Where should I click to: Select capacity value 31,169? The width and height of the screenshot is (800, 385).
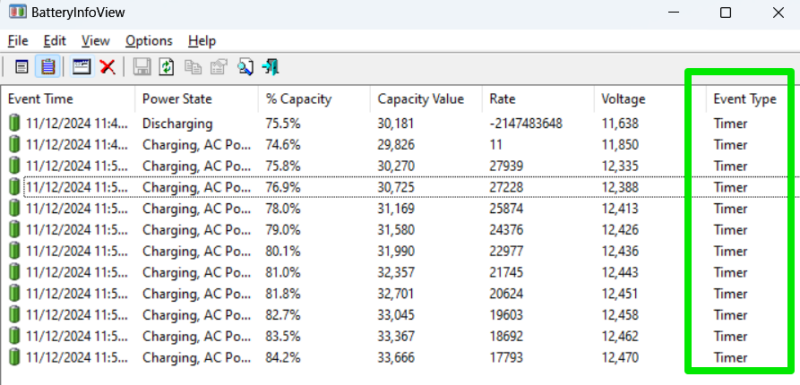(395, 209)
